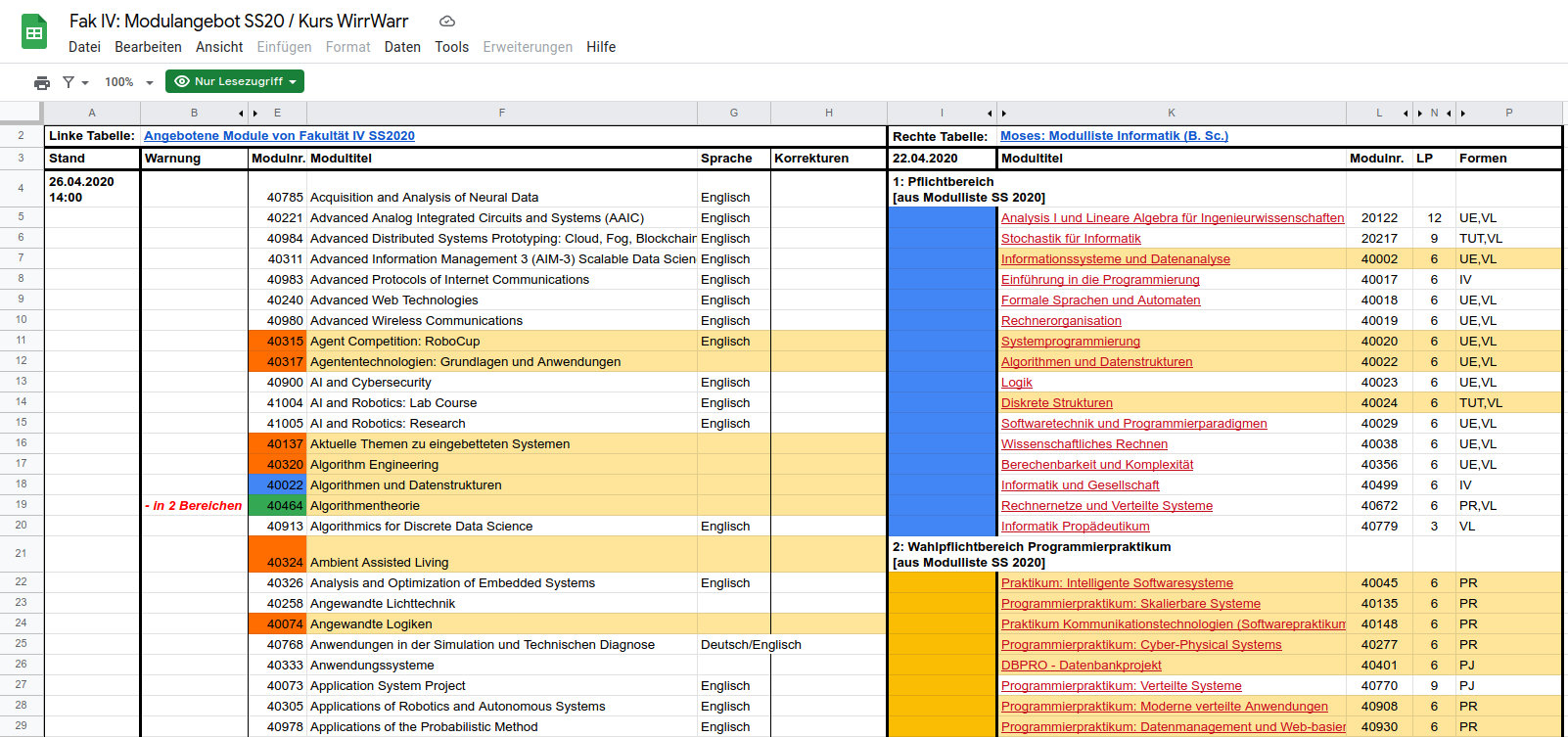Select the 'TUT,VL' cell in Stochastik row
Image resolution: width=1568 pixels, height=737 pixels.
1507,239
